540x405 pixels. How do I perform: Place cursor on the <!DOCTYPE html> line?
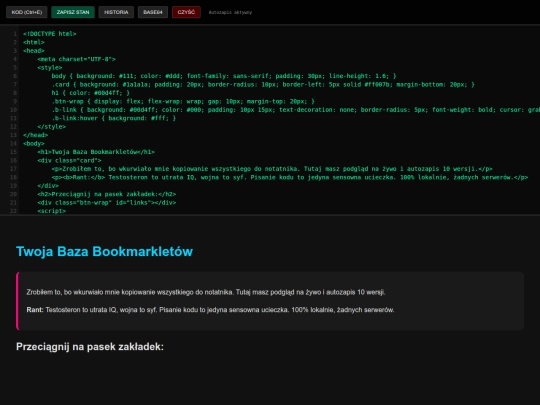tap(50, 34)
